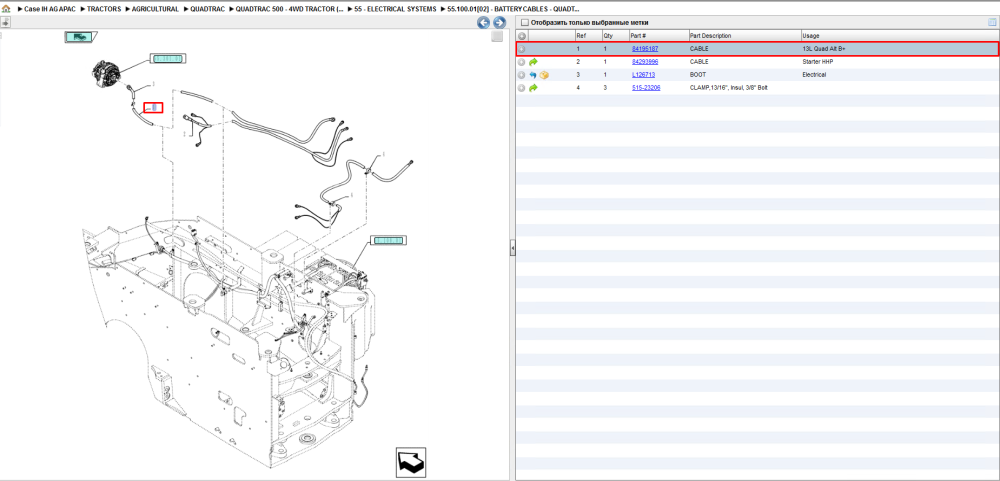
Task: Click the round icon in the Ref 3 row
Action: [x=522, y=75]
